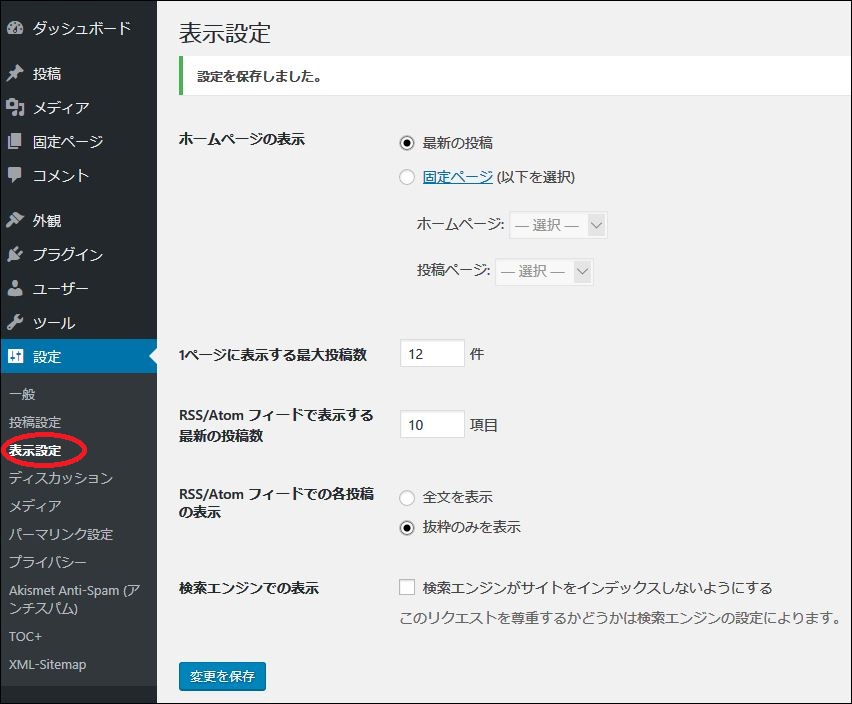Choose 全文を表示 for feed posts
The height and width of the screenshot is (704, 852).
407,498
